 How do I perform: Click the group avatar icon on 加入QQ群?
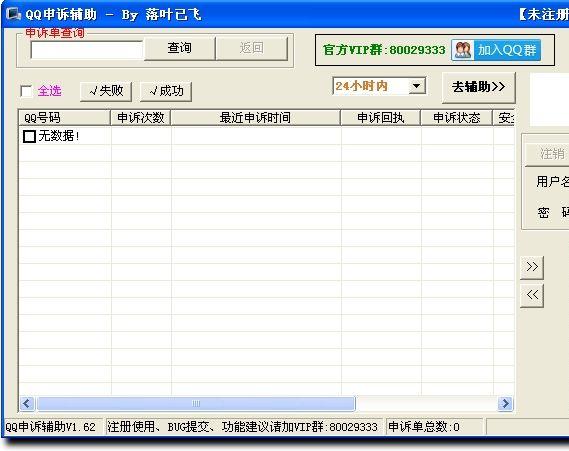[463, 50]
